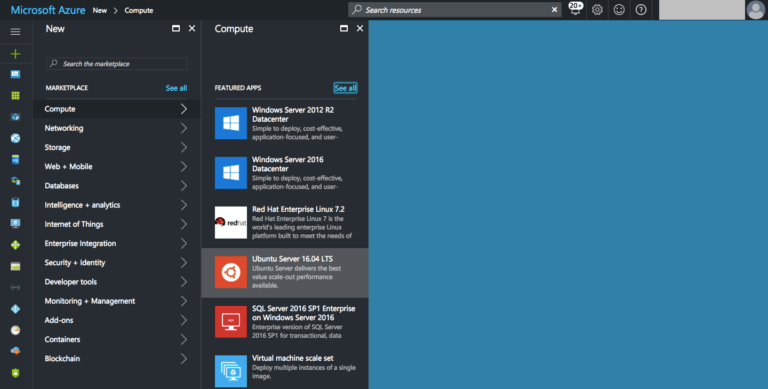Expand the Compute category chevron
The image size is (768, 389).
pyautogui.click(x=184, y=109)
